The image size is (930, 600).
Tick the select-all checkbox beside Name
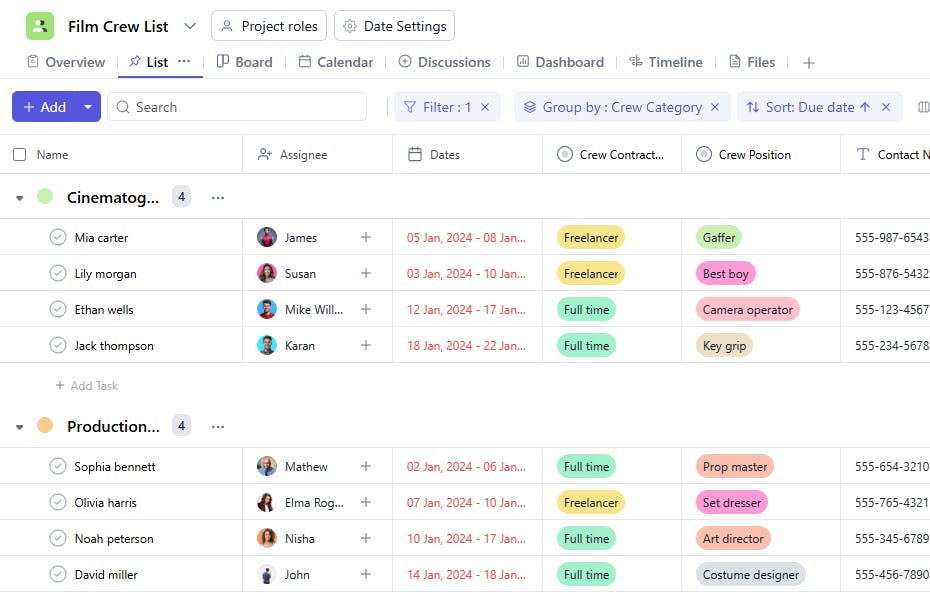tap(20, 155)
